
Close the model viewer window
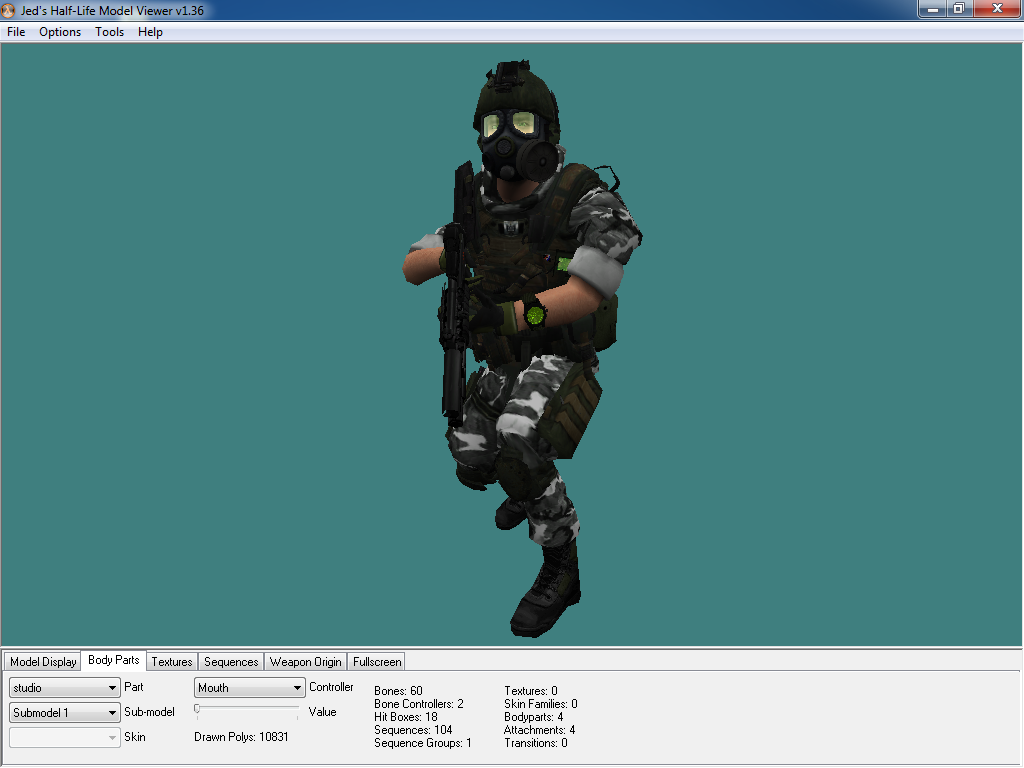[997, 8]
